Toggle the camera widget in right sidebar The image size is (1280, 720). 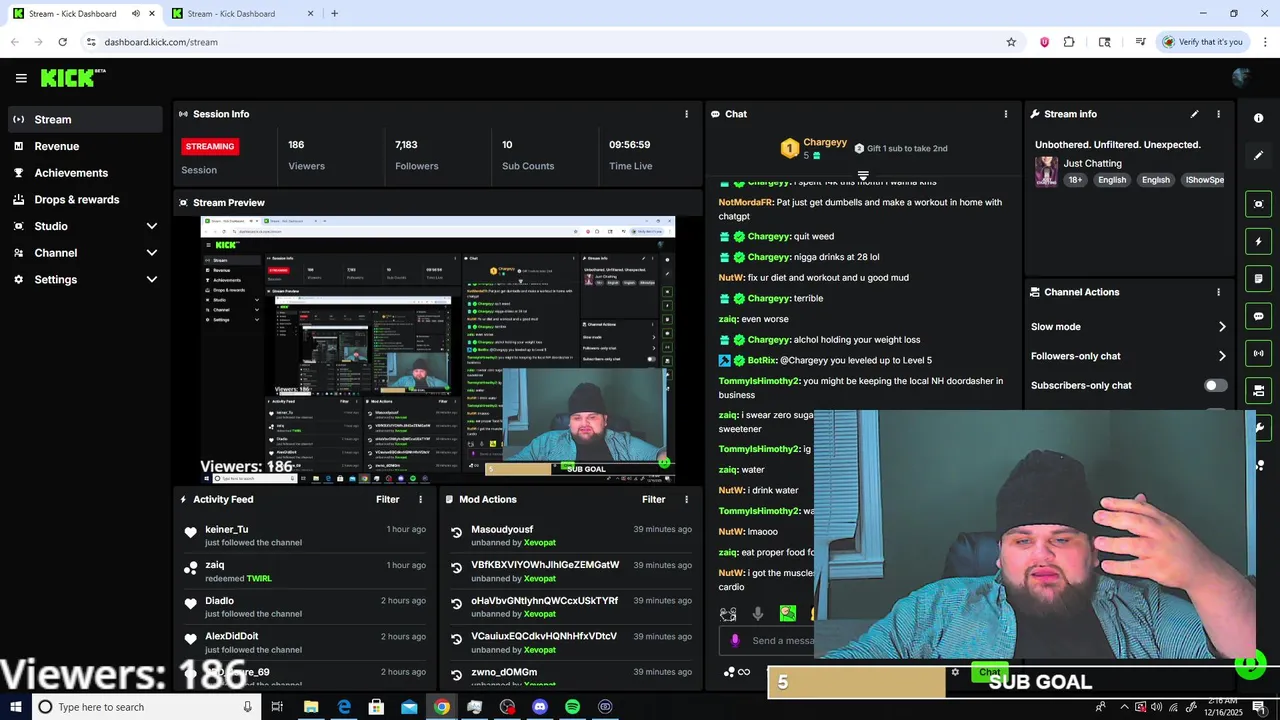pyautogui.click(x=1258, y=390)
